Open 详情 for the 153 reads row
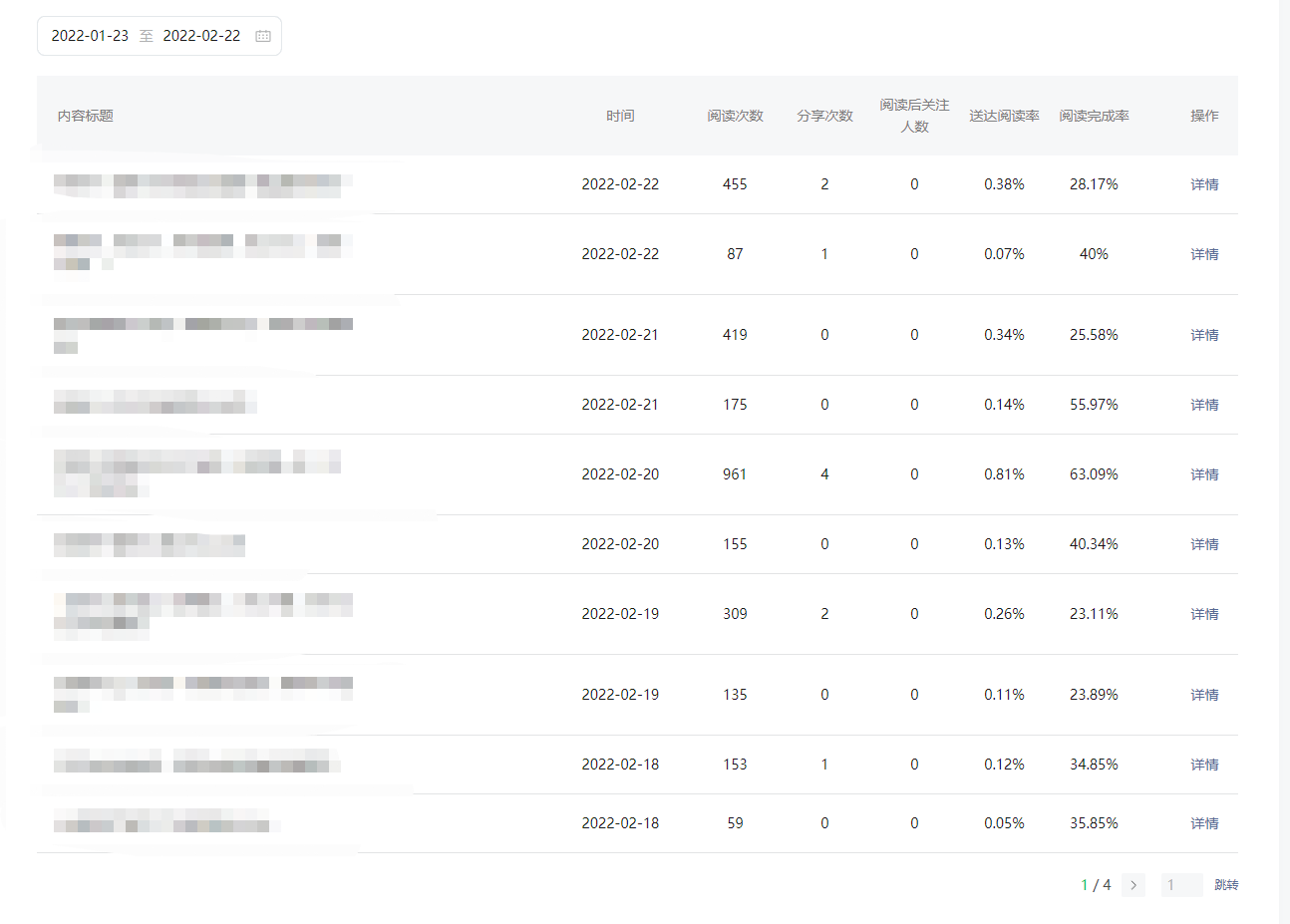Image resolution: width=1290 pixels, height=924 pixels. point(1204,765)
